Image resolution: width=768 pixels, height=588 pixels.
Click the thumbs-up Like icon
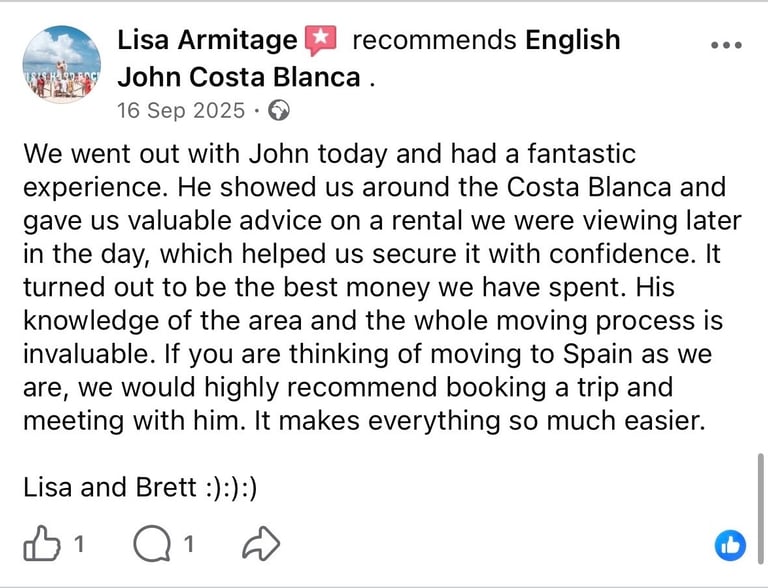pos(41,545)
